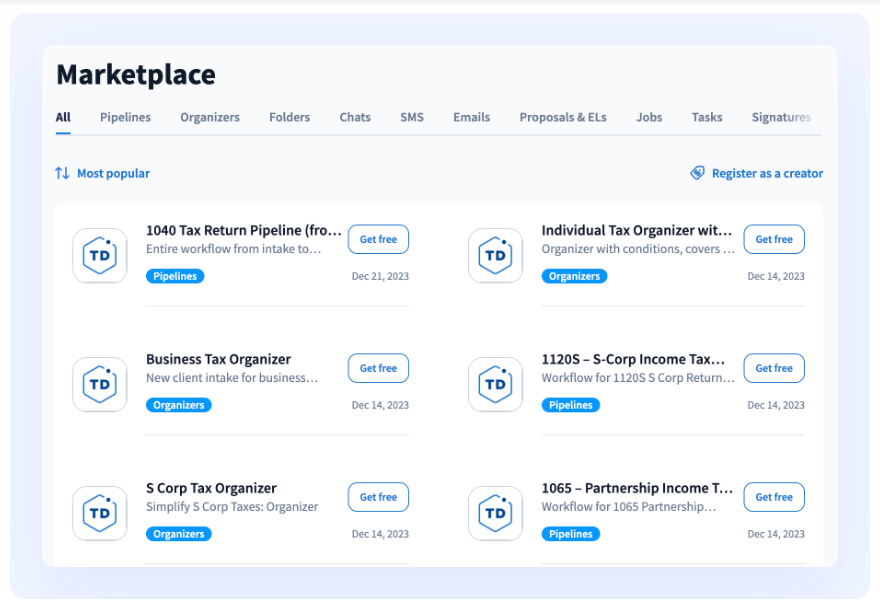Viewport: 880px width, 609px height.
Task: Click Get free for Business Tax Organizer
Action: [378, 368]
